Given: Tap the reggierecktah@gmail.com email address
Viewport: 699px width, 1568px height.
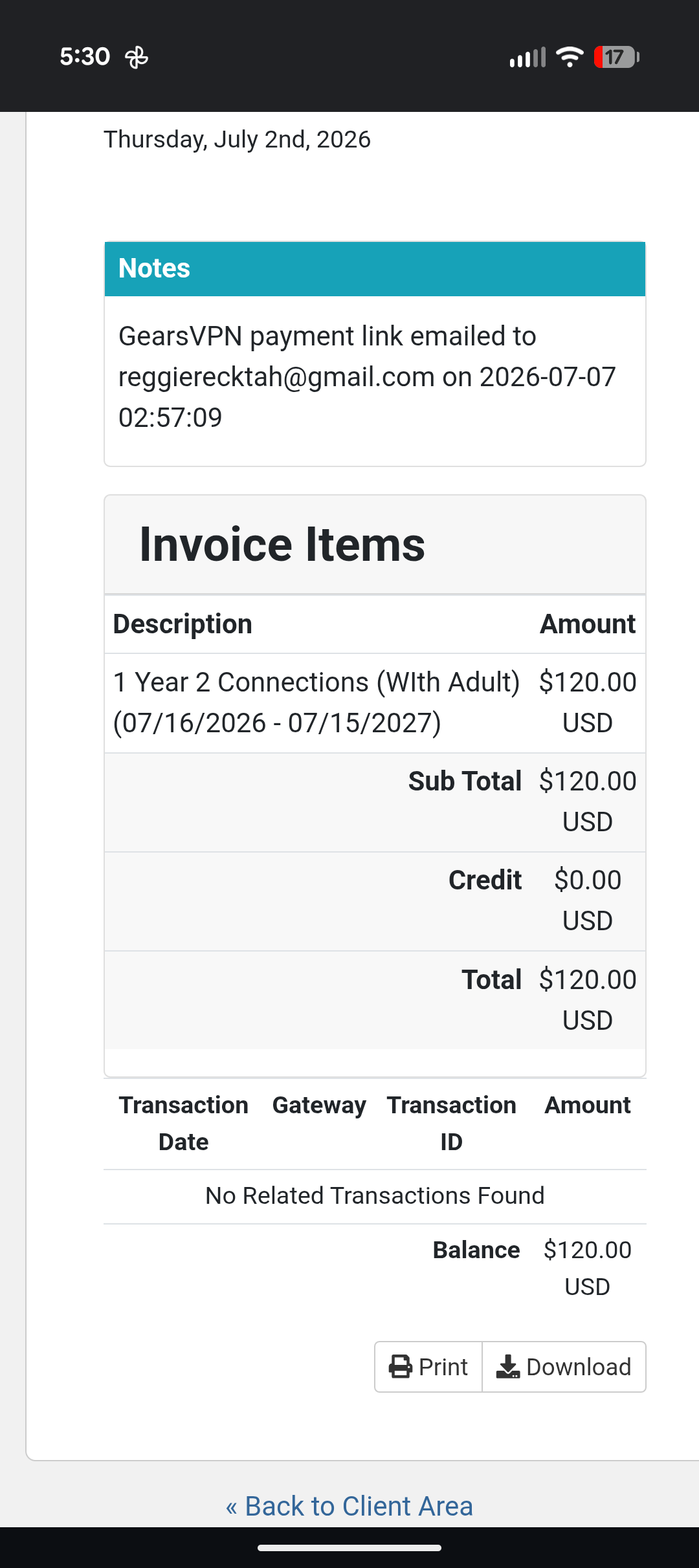Looking at the screenshot, I should 276,377.
